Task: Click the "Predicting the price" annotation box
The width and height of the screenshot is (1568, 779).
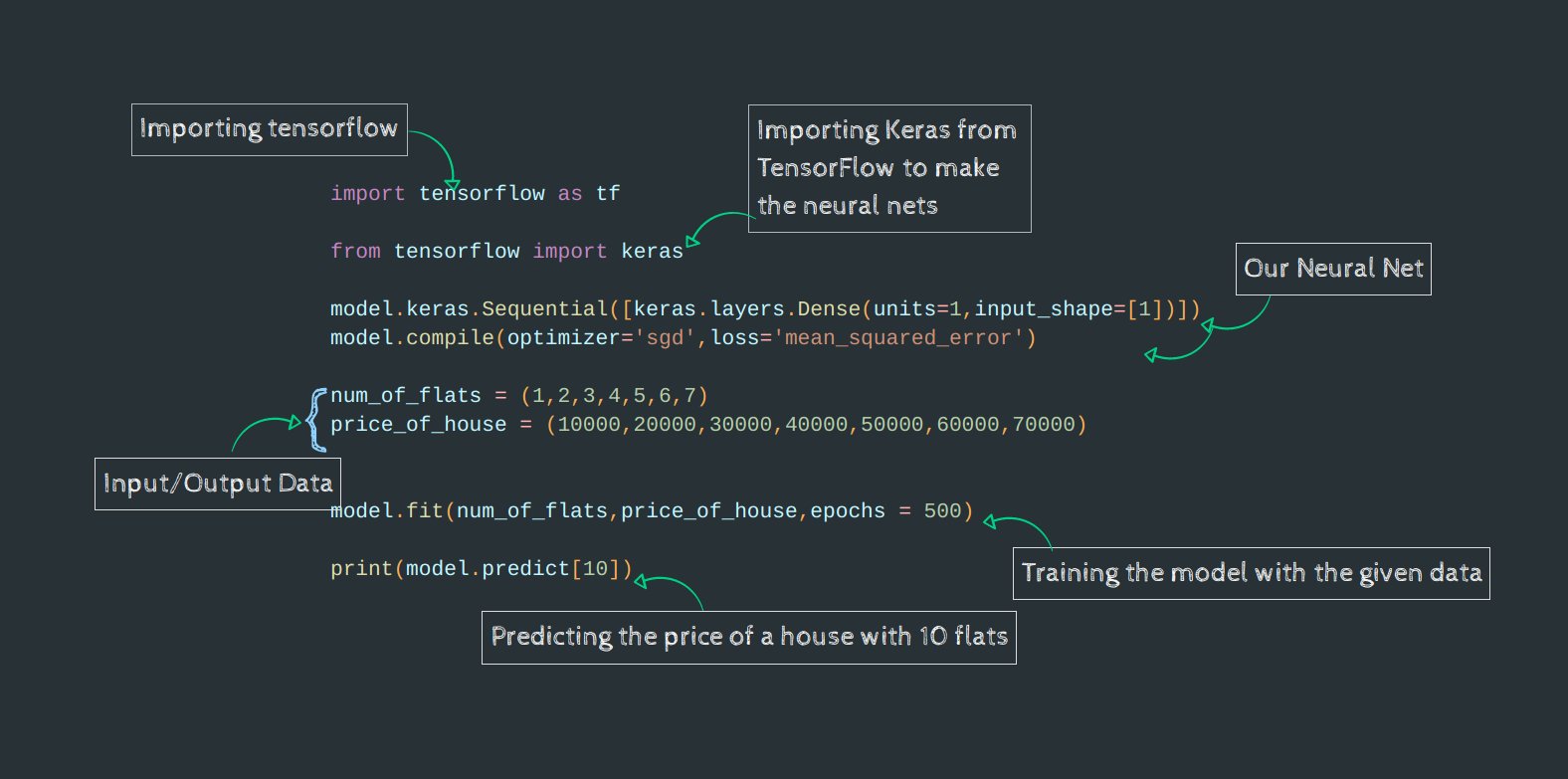Action: [x=748, y=637]
